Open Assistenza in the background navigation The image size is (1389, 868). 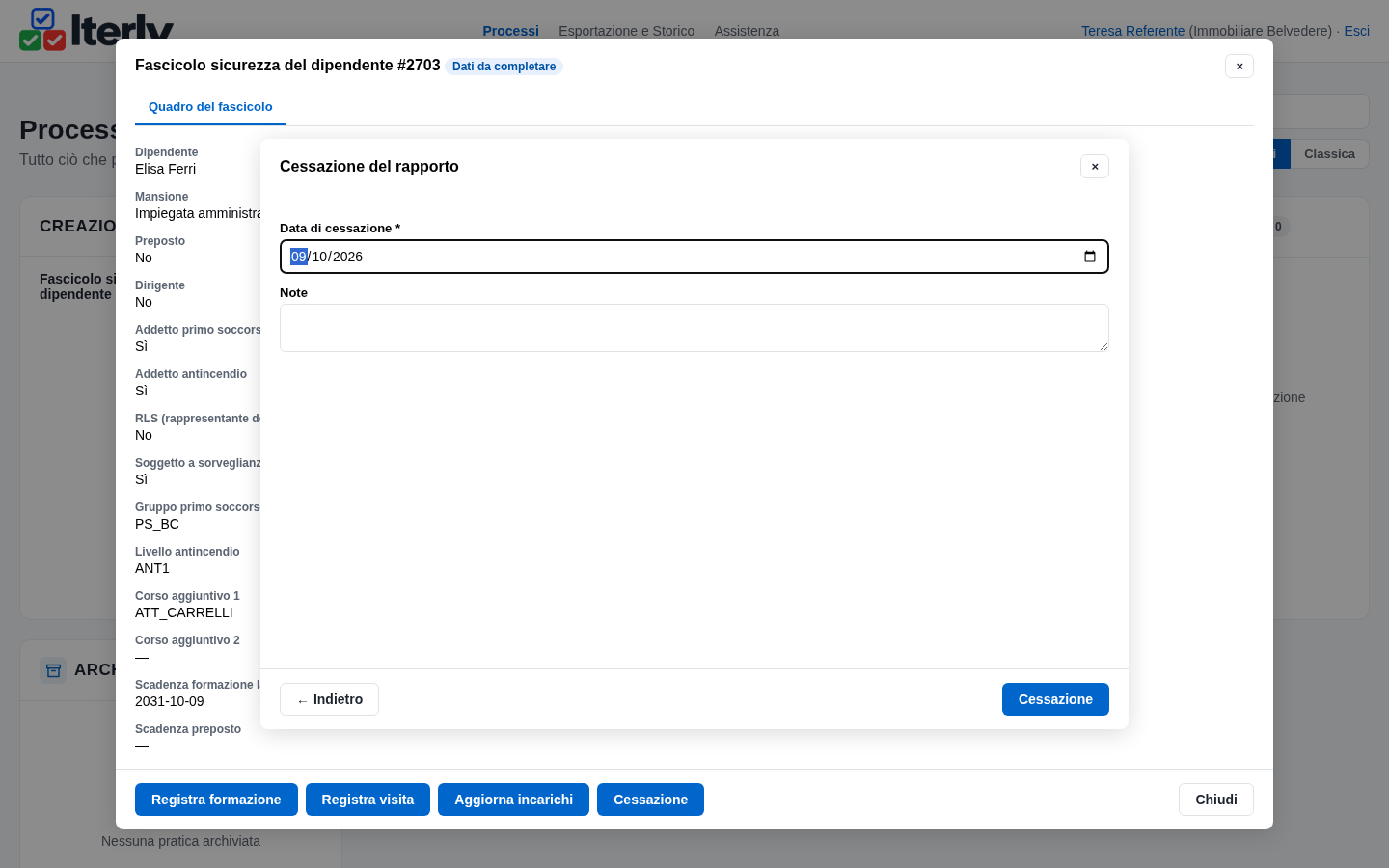[747, 31]
